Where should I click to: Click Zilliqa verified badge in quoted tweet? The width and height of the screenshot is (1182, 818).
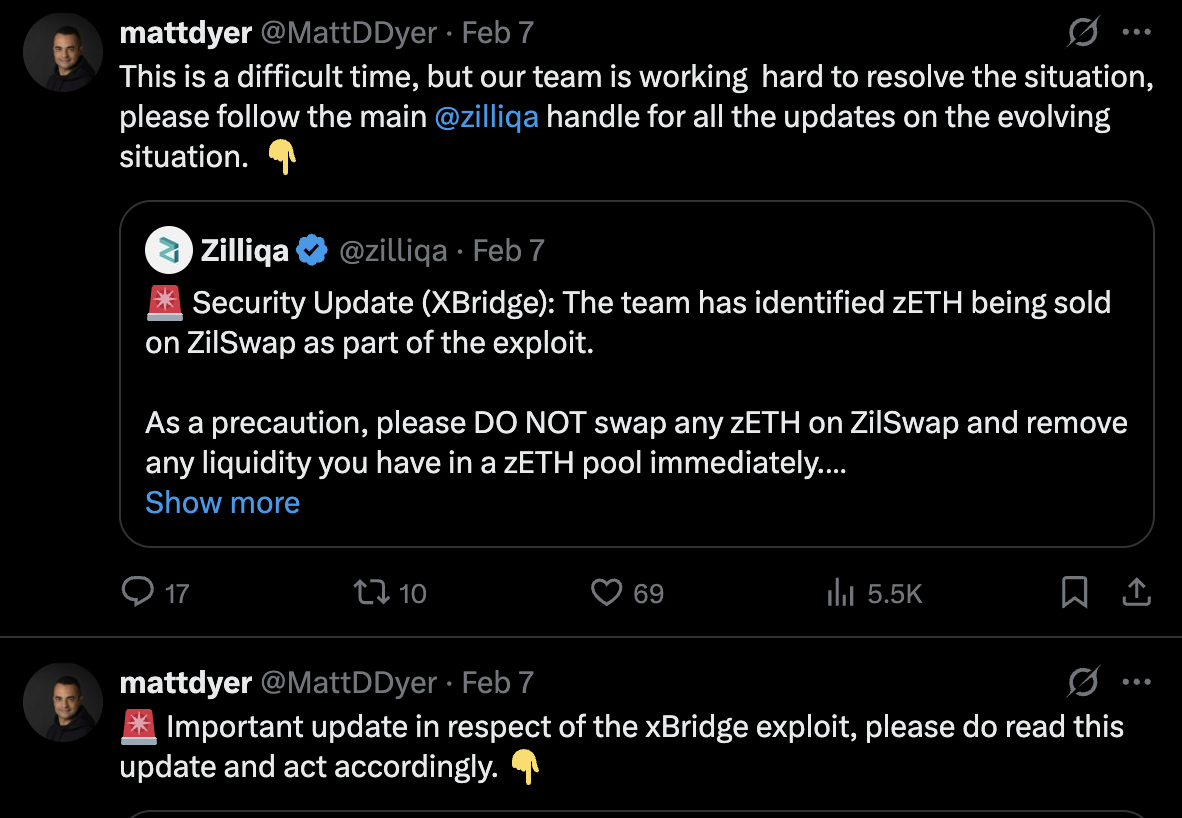[x=313, y=250]
